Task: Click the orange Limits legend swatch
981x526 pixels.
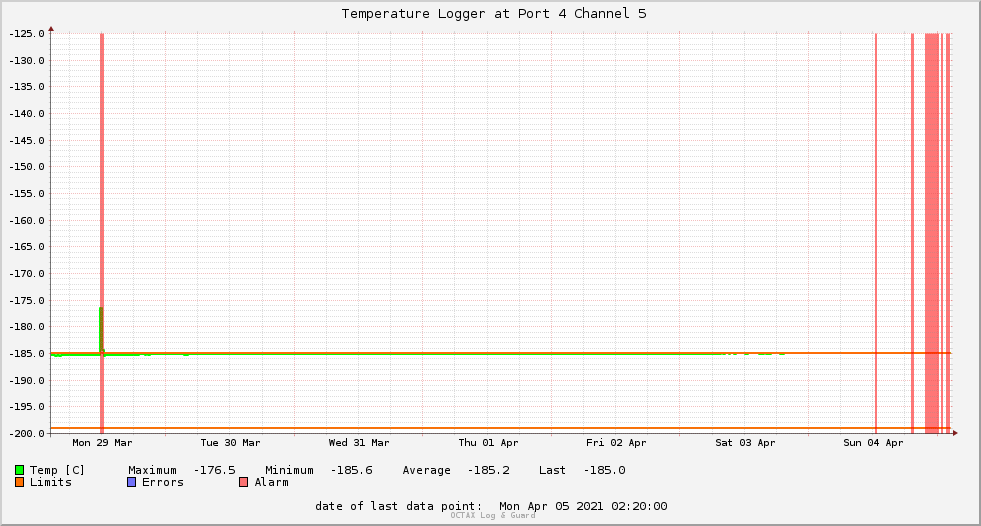Action: tap(19, 482)
